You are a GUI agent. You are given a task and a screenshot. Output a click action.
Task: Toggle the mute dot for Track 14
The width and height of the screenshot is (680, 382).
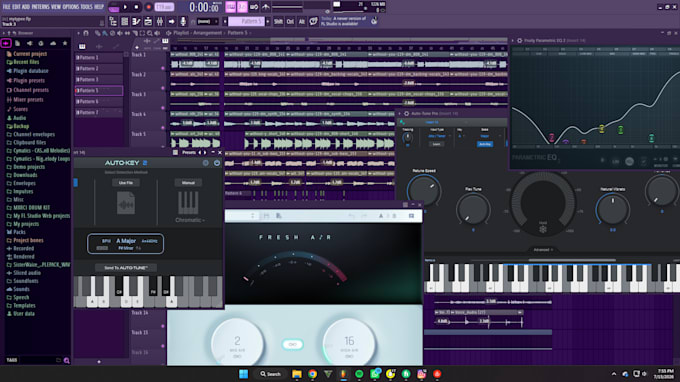pyautogui.click(x=163, y=326)
